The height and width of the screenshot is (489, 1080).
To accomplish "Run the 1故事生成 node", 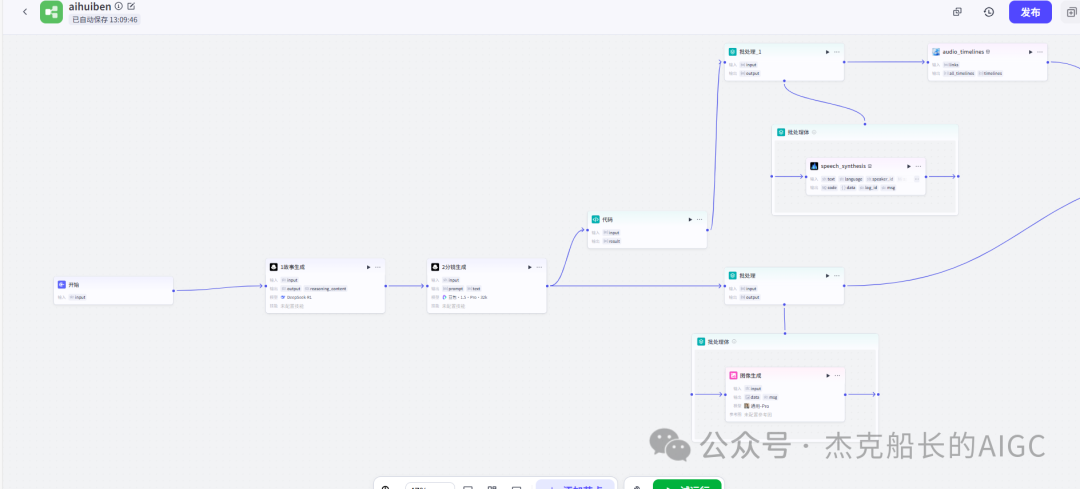I will pyautogui.click(x=368, y=267).
